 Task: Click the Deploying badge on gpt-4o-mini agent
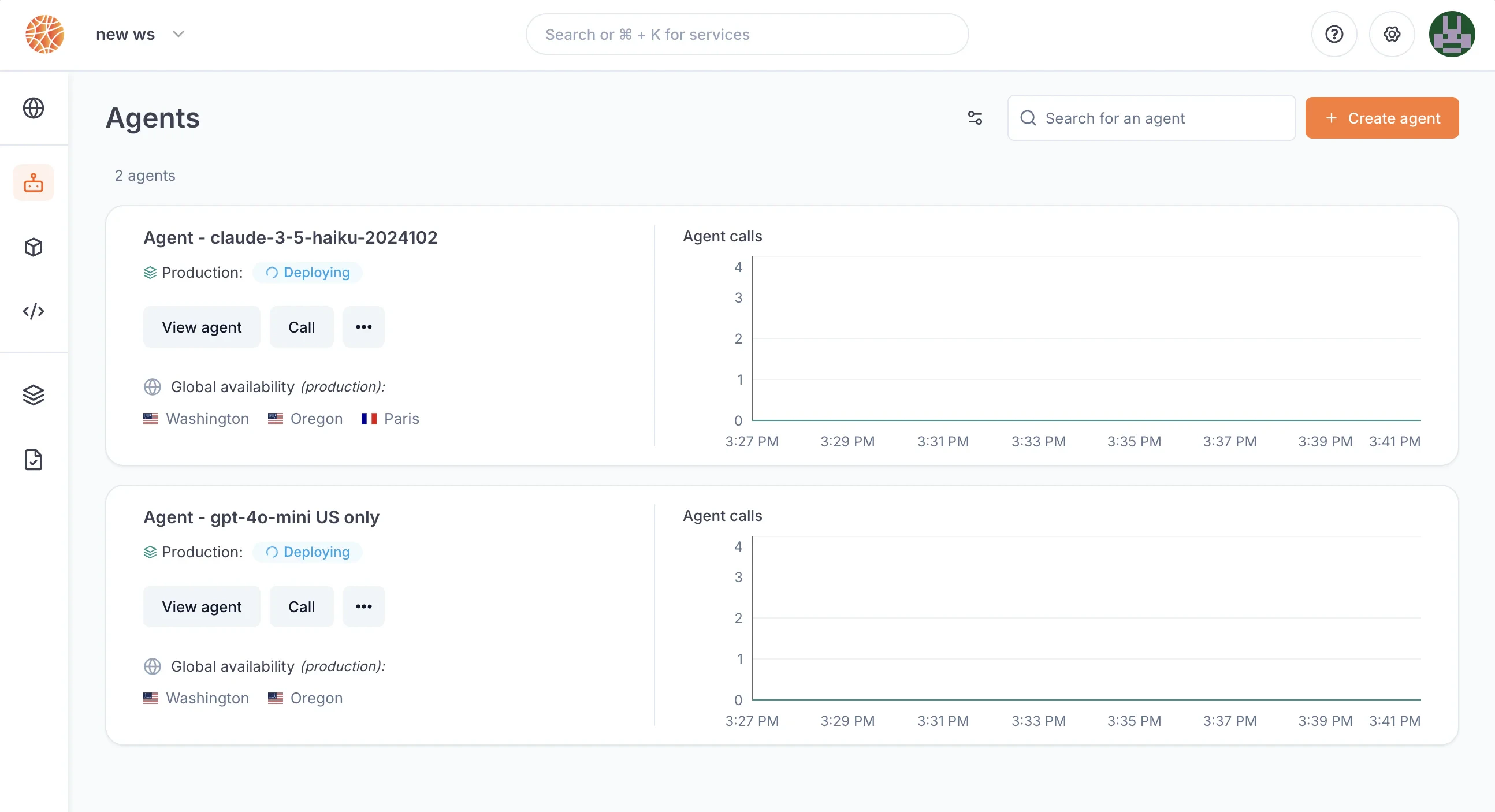tap(307, 552)
